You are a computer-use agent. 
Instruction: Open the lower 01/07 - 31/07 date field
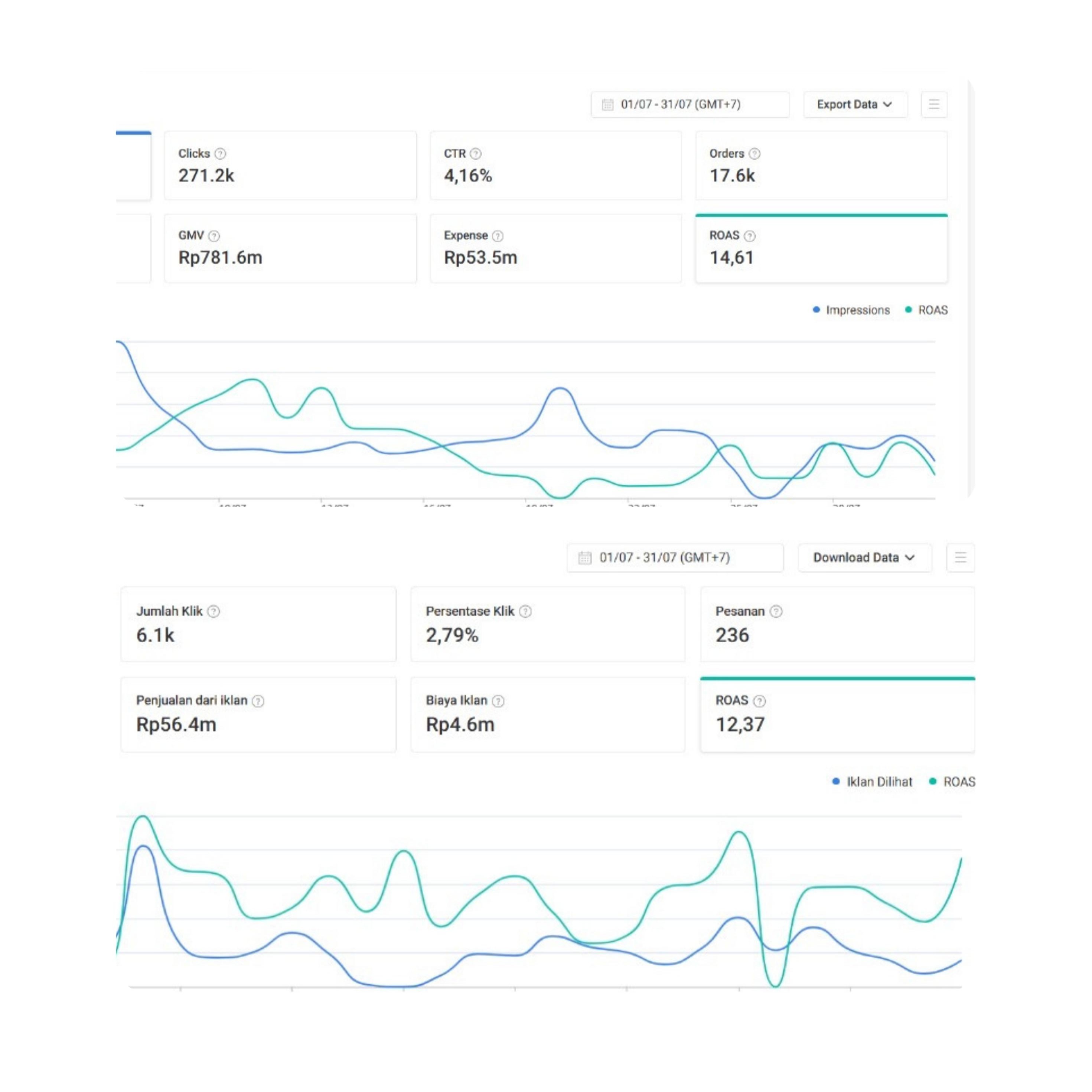point(675,558)
